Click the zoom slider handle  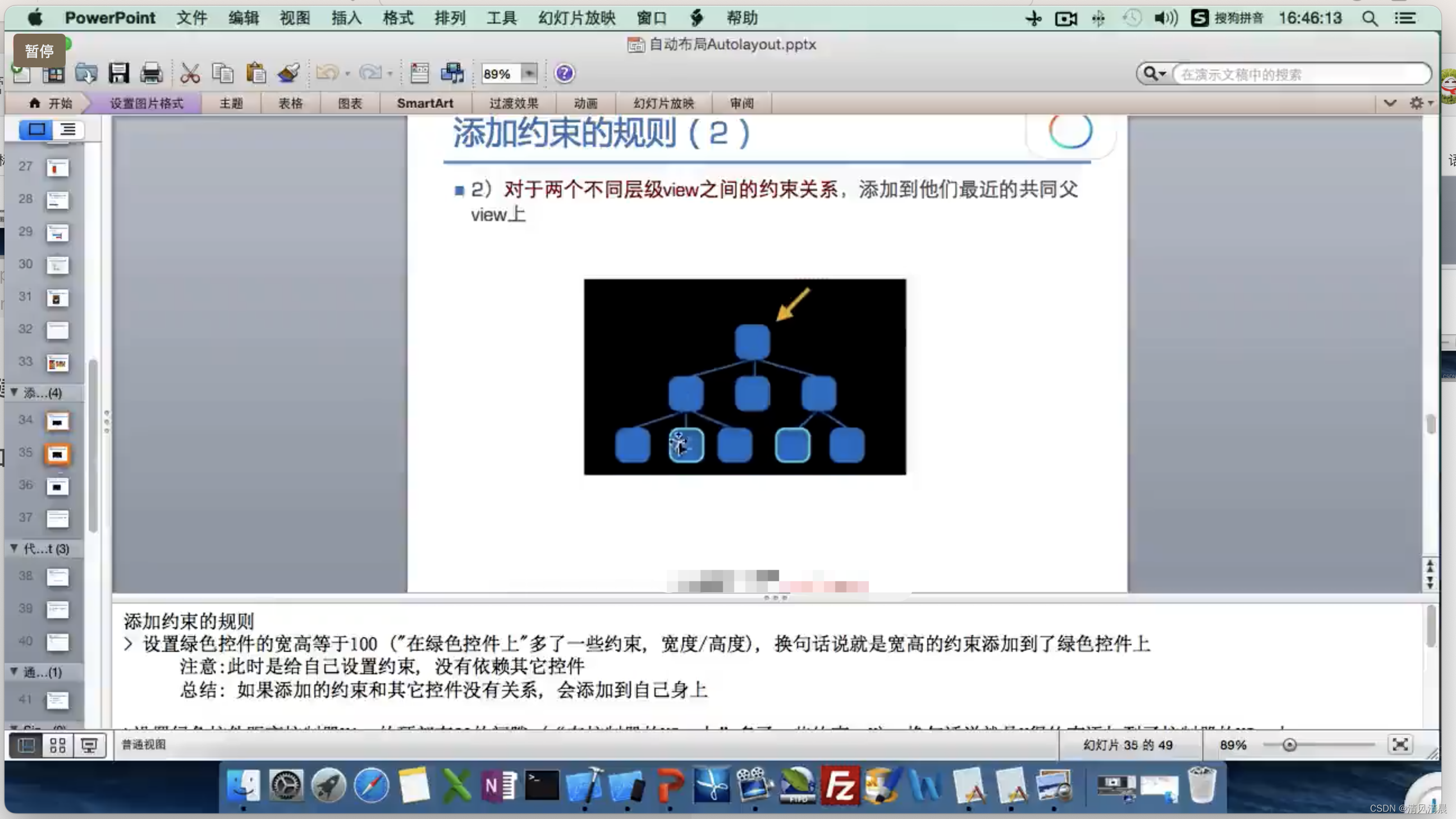click(1289, 744)
